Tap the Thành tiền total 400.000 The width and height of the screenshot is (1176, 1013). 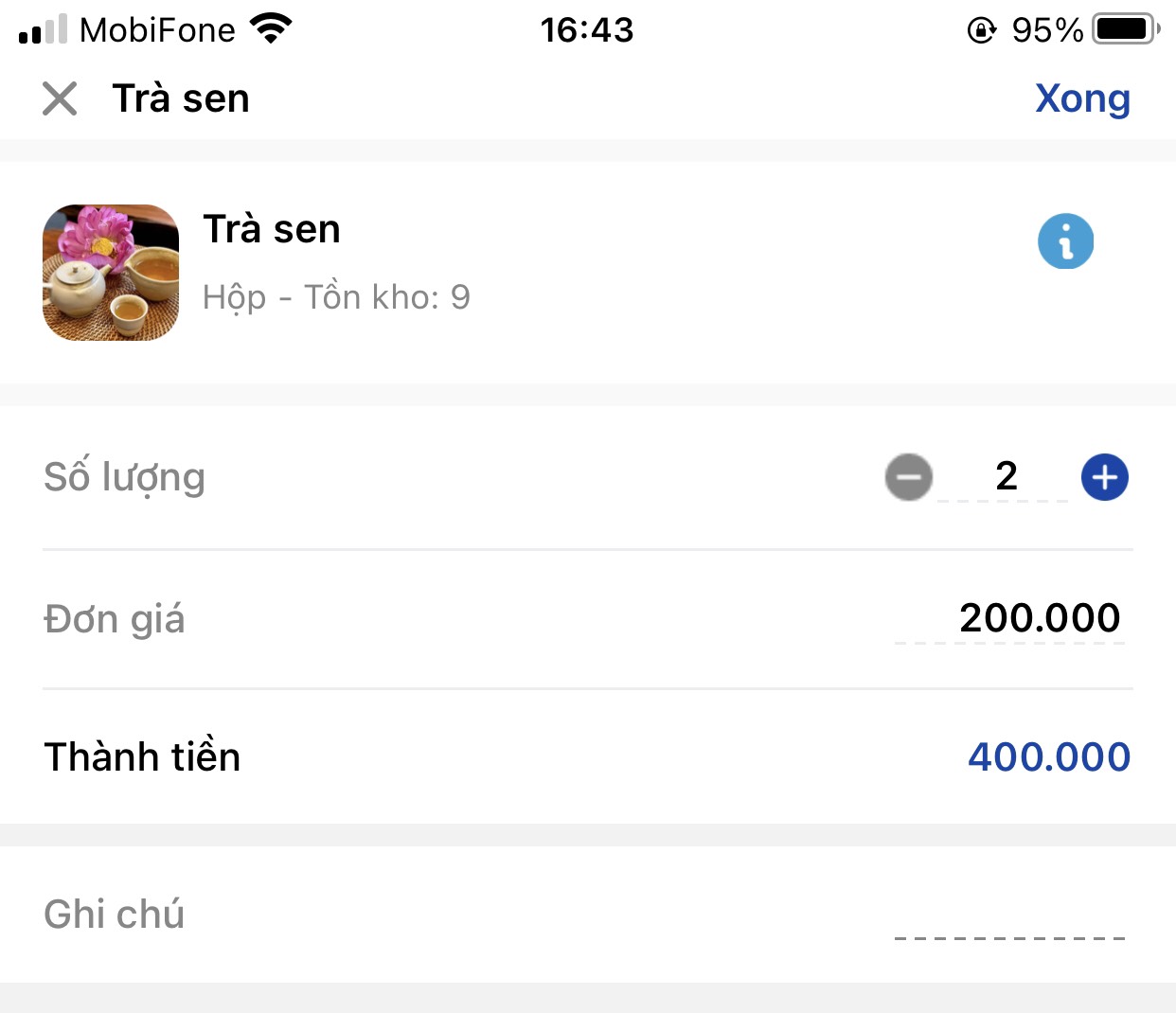1048,757
